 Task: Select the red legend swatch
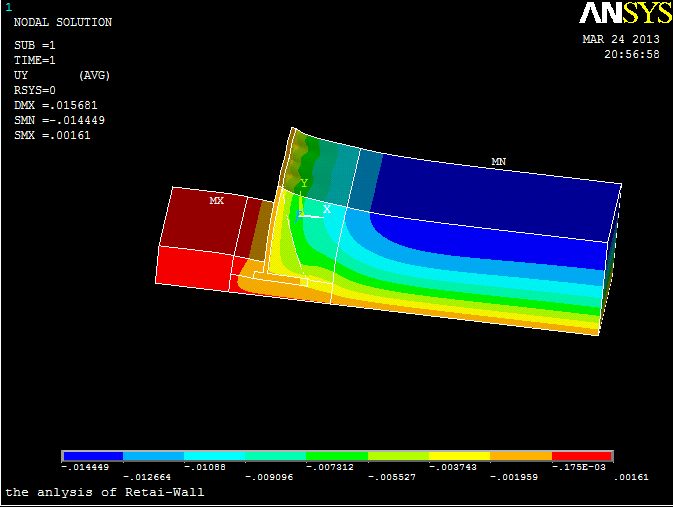click(x=582, y=456)
